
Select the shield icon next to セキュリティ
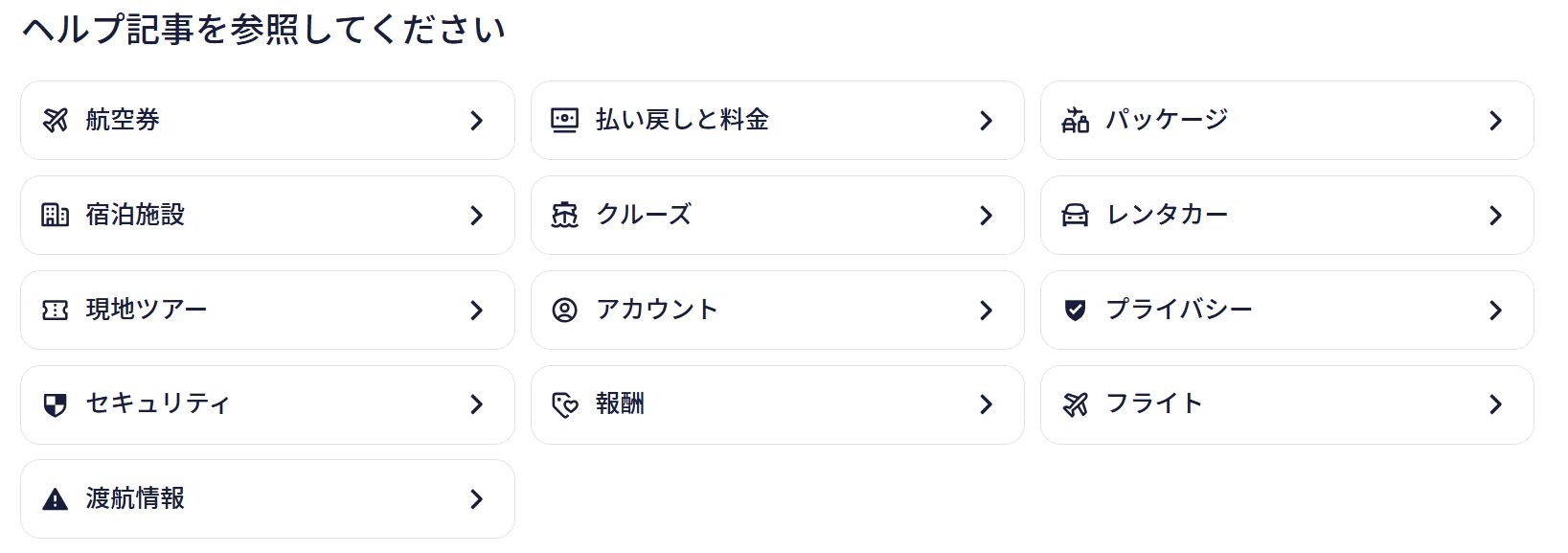tap(57, 404)
